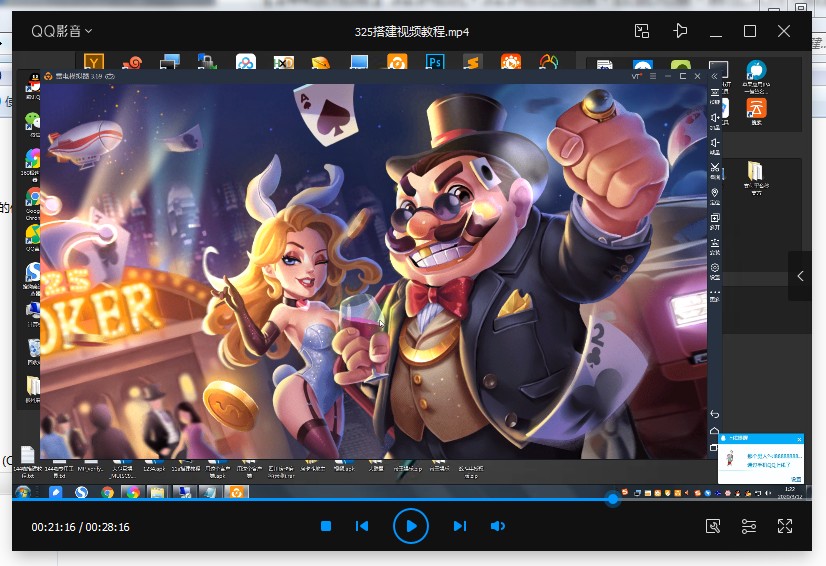Expand the playlist side panel arrow
Screen dimensions: 826x566
tap(800, 276)
